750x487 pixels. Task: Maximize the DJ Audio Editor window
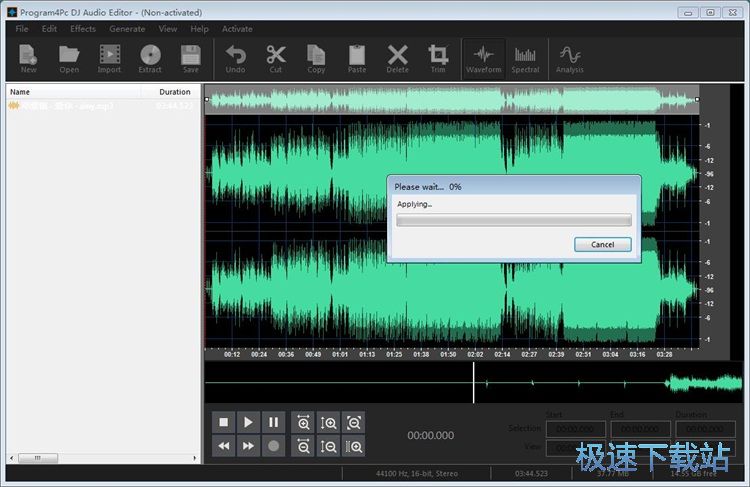[x=710, y=12]
